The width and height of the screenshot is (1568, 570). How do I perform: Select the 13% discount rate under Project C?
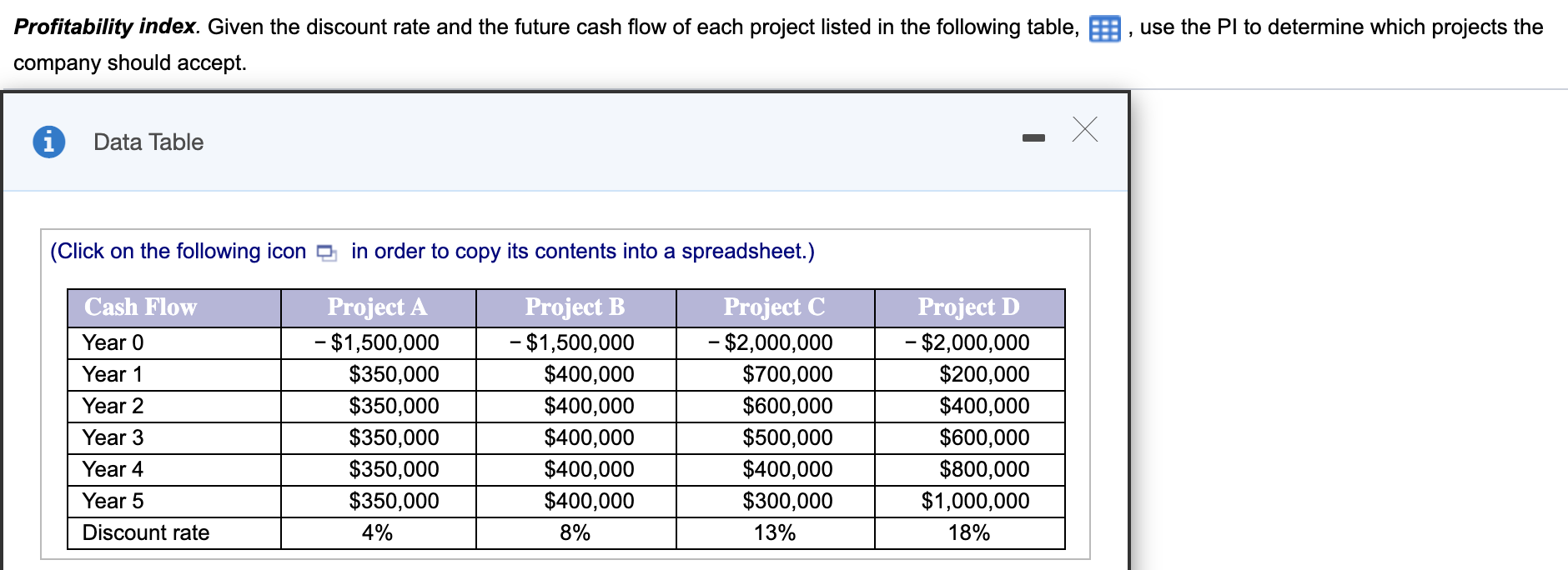[x=774, y=532]
